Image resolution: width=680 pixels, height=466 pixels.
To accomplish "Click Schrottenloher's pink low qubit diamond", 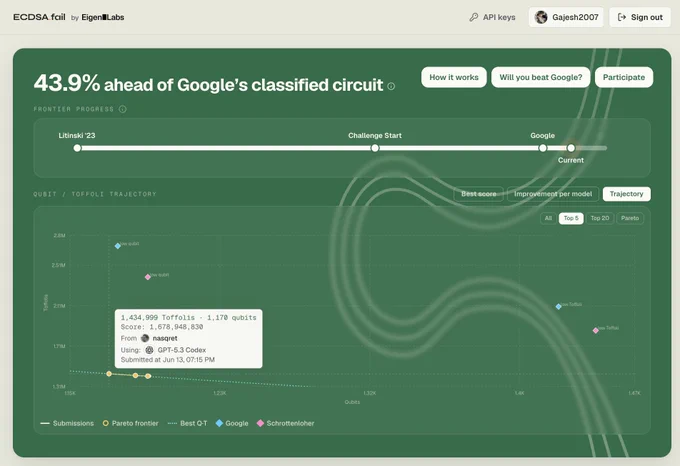I will (148, 277).
